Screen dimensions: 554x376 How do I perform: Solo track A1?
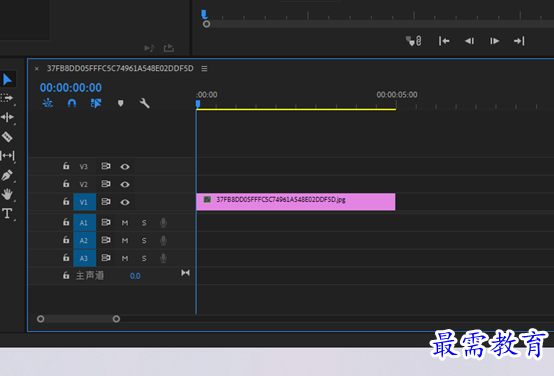click(x=144, y=223)
